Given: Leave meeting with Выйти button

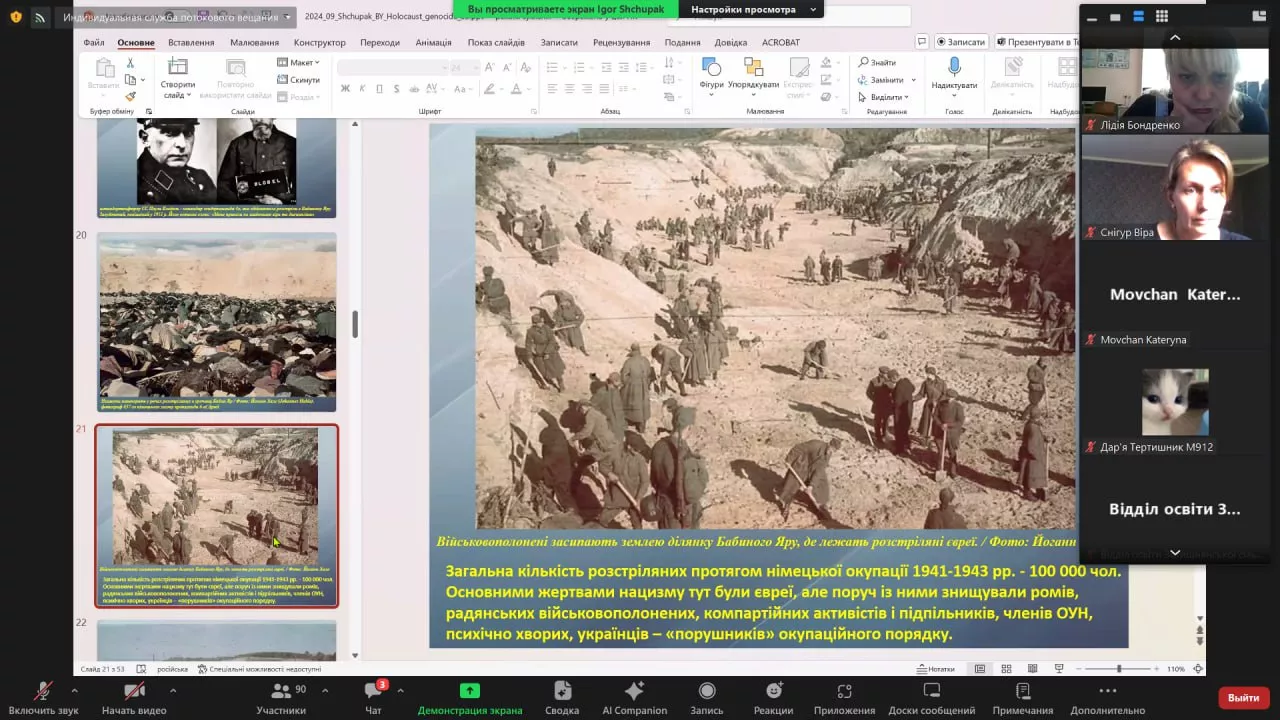Looking at the screenshot, I should coord(1243,698).
